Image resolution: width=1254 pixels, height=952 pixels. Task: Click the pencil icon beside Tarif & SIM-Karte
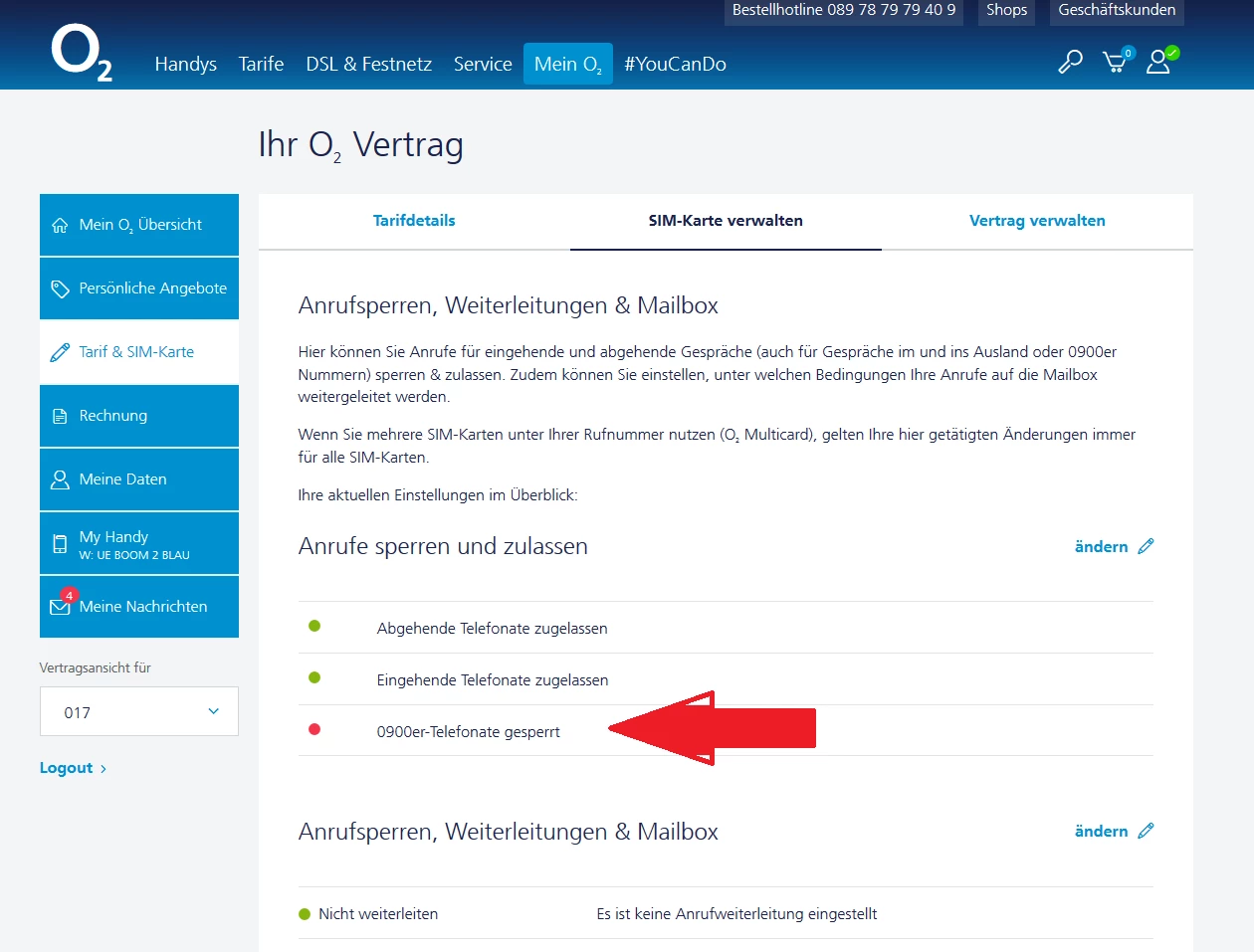[60, 352]
